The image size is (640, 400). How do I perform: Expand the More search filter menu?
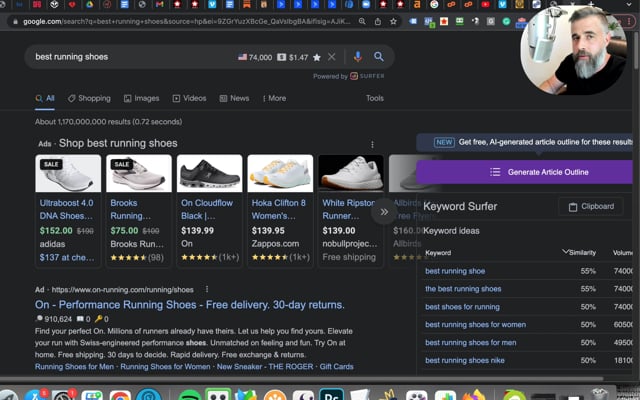point(274,98)
